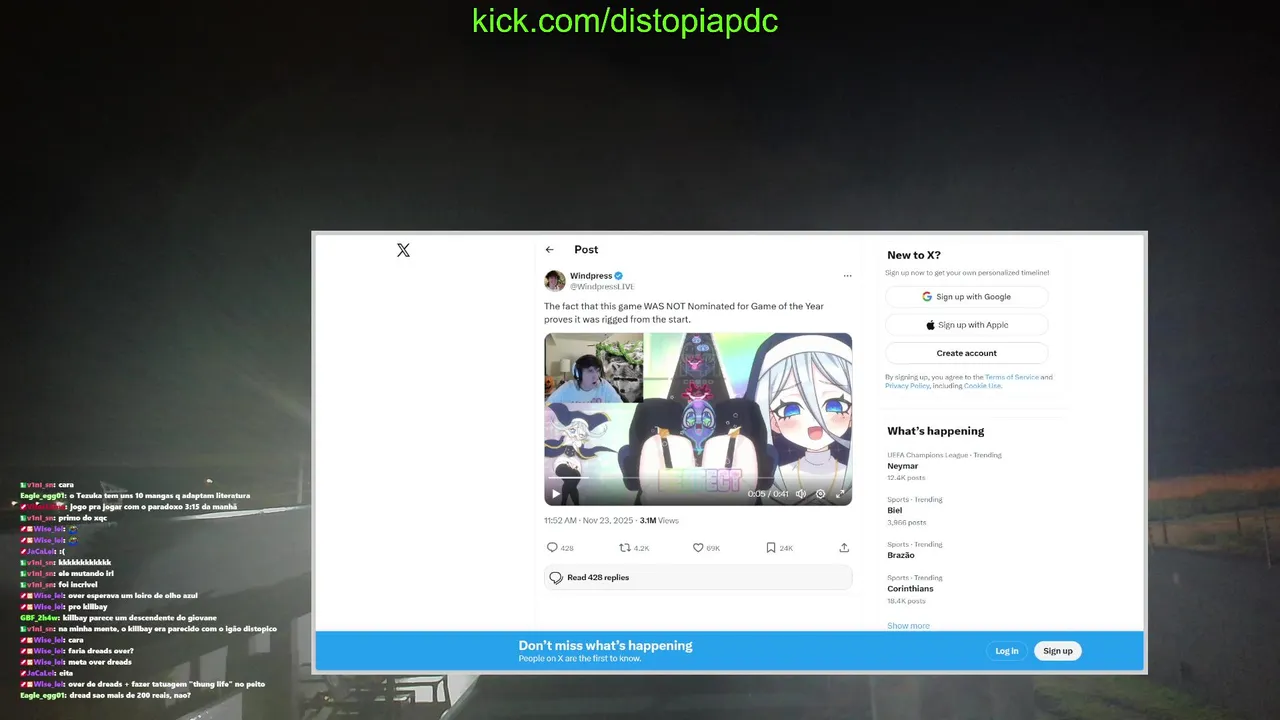
Task: Click the X logo icon
Action: coord(403,250)
